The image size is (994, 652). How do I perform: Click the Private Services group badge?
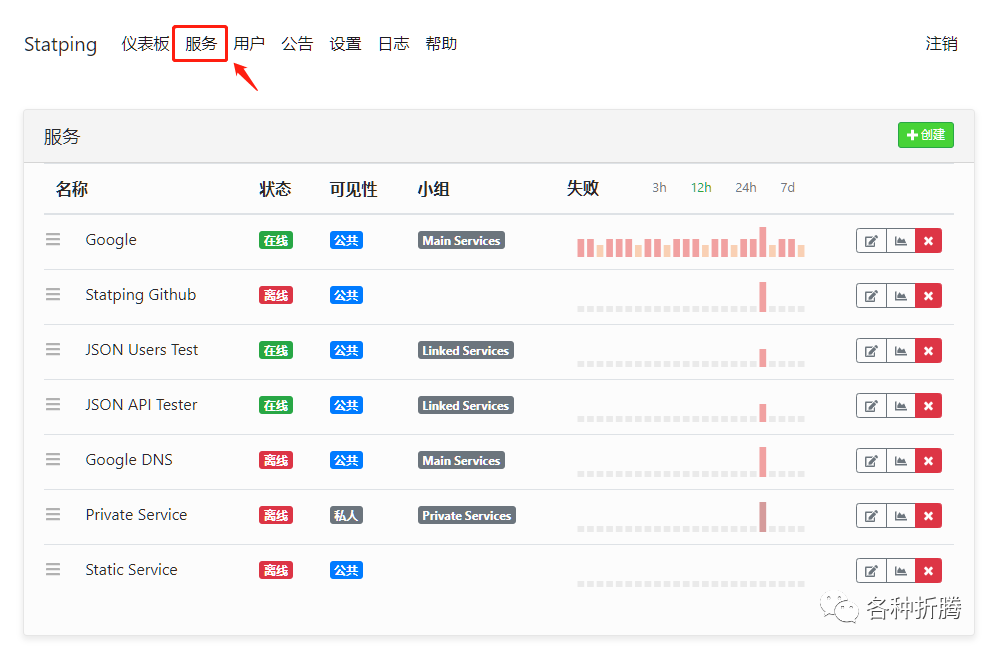point(467,515)
